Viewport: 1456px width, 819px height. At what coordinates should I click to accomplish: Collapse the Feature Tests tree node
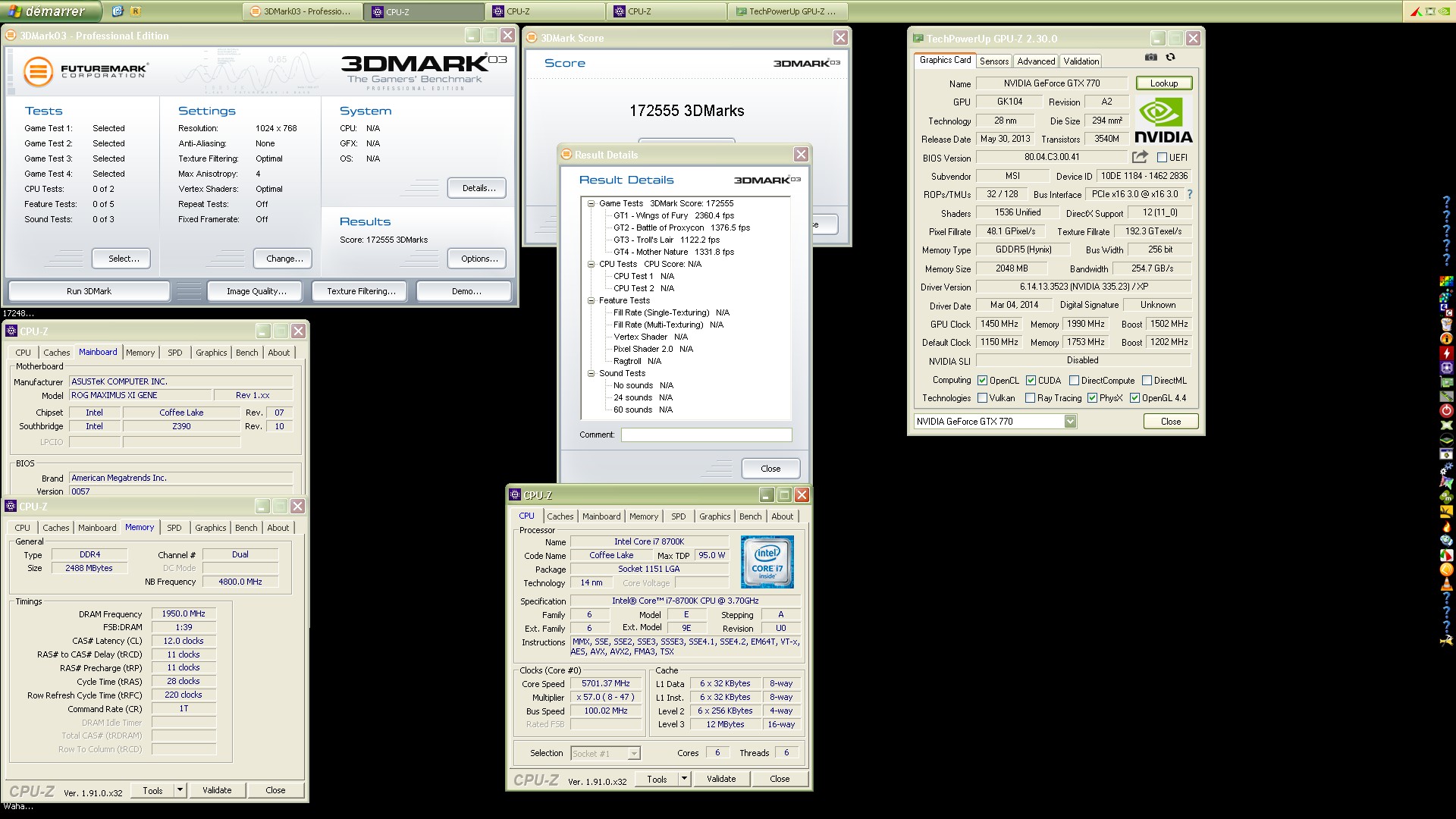tap(591, 300)
